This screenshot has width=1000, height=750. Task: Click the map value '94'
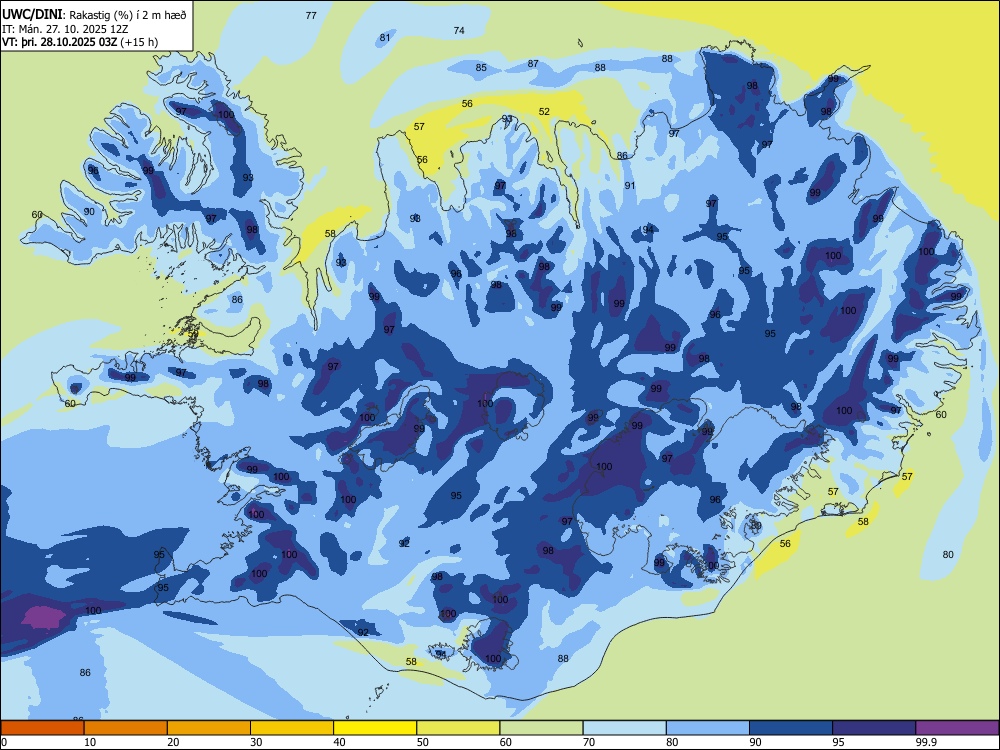click(649, 229)
